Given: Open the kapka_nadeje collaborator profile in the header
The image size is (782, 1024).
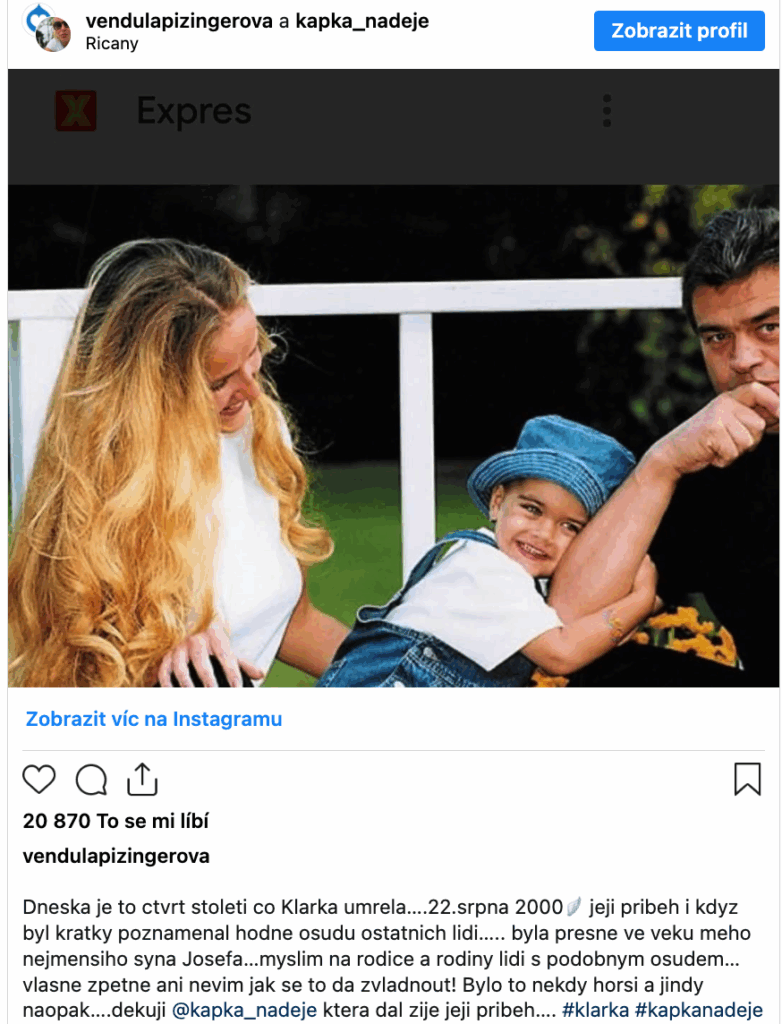Looking at the screenshot, I should click(362, 21).
